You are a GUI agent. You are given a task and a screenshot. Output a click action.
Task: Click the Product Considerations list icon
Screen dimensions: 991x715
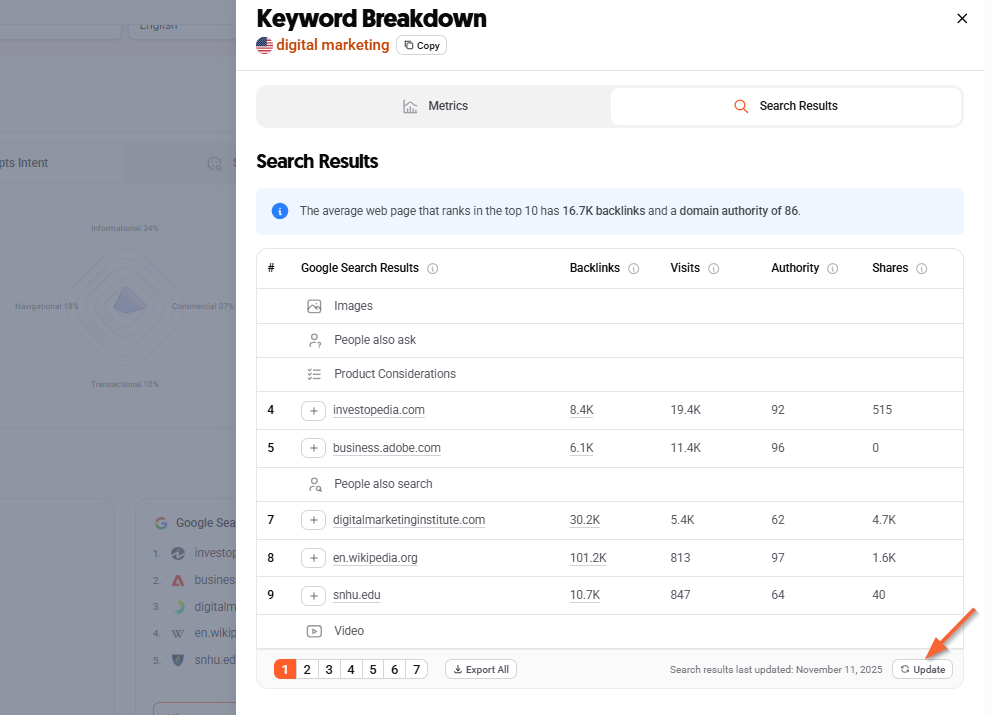point(314,374)
